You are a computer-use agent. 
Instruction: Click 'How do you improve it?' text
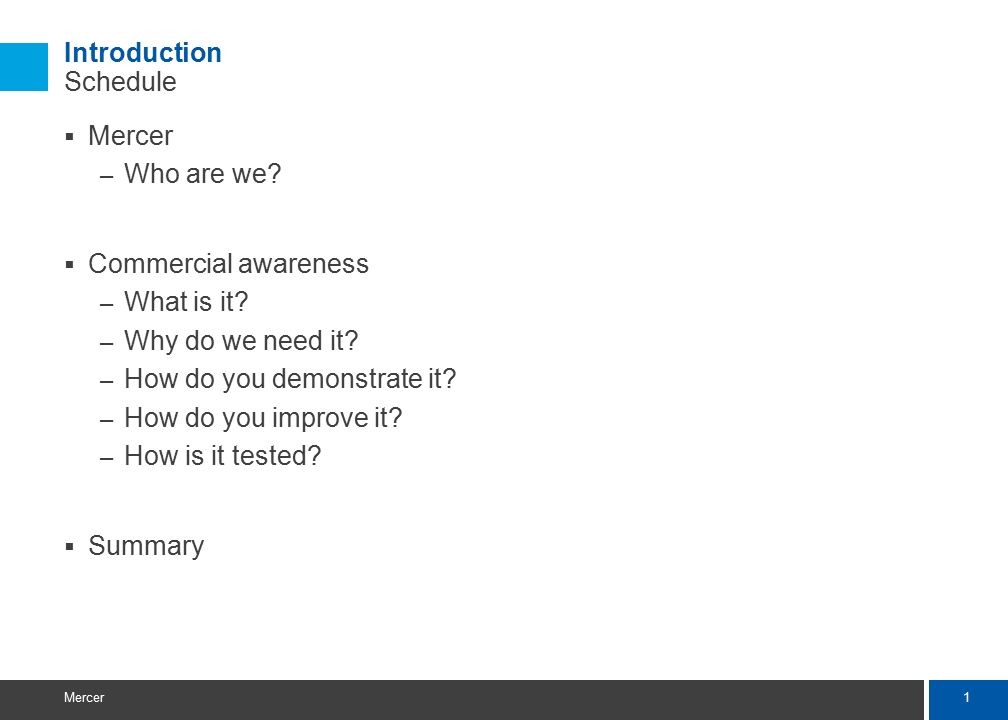[x=263, y=417]
